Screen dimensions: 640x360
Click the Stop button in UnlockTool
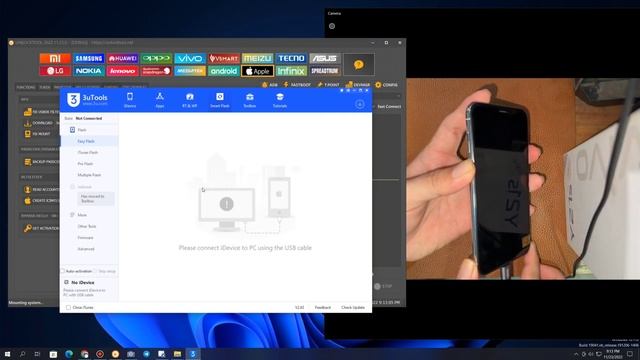click(x=383, y=286)
